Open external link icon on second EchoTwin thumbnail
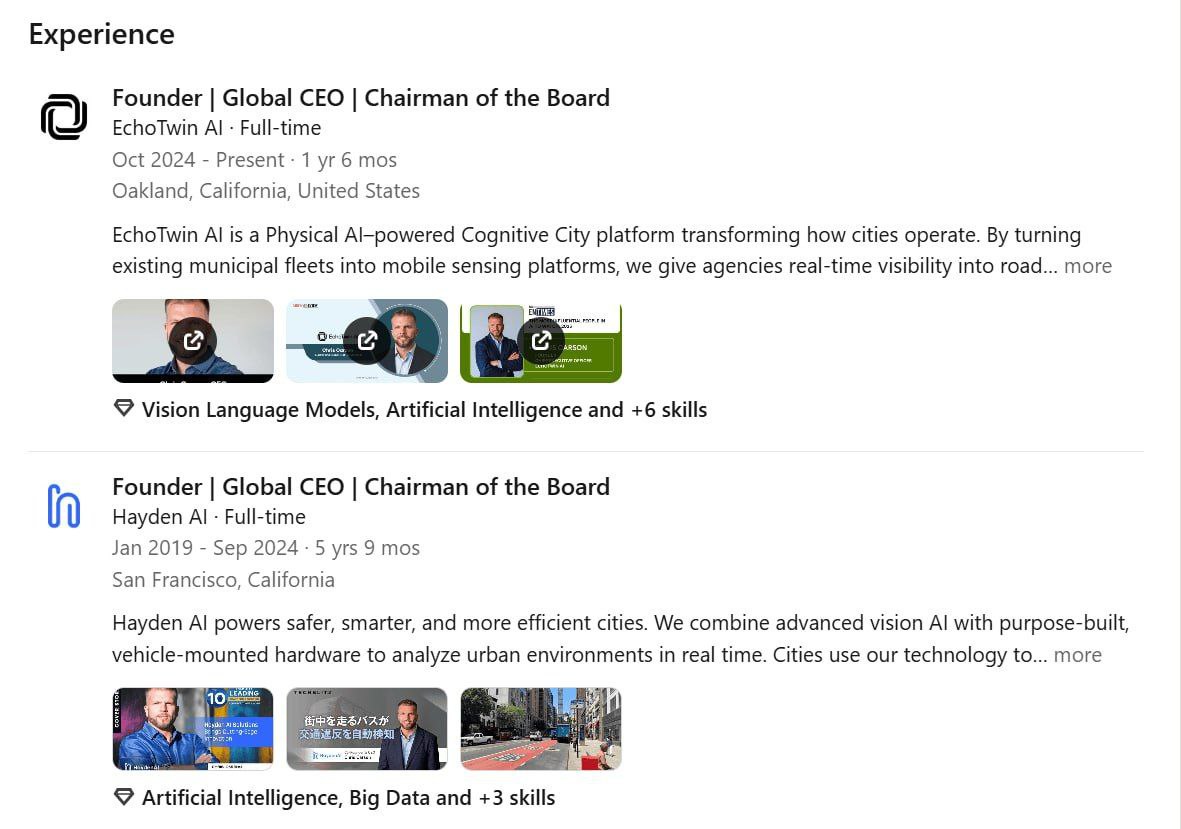This screenshot has height=829, width=1181. [x=367, y=341]
